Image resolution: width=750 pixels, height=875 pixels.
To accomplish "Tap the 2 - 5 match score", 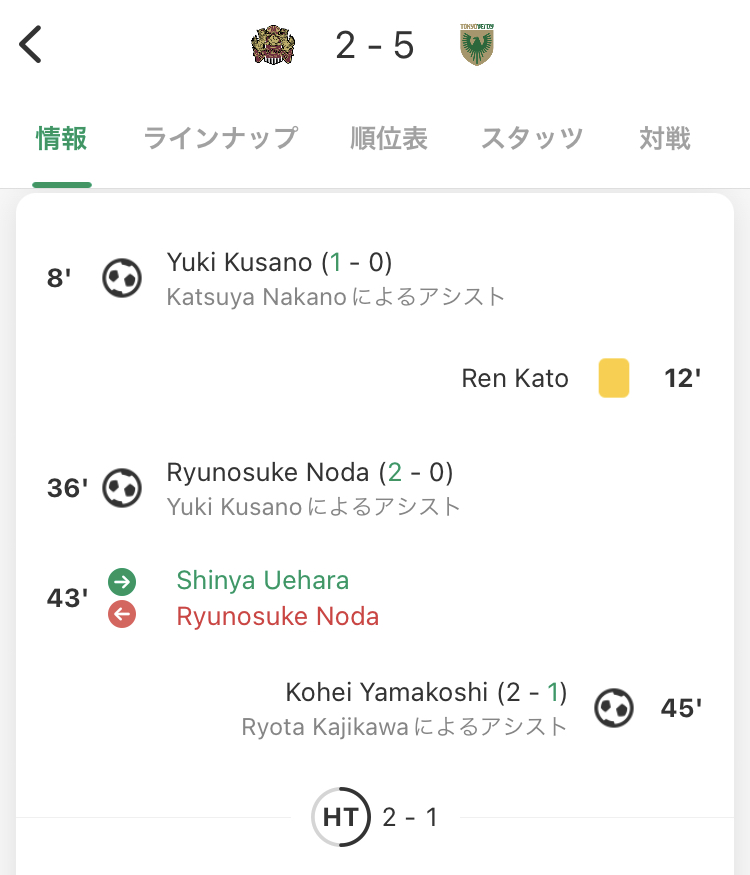I will click(375, 45).
